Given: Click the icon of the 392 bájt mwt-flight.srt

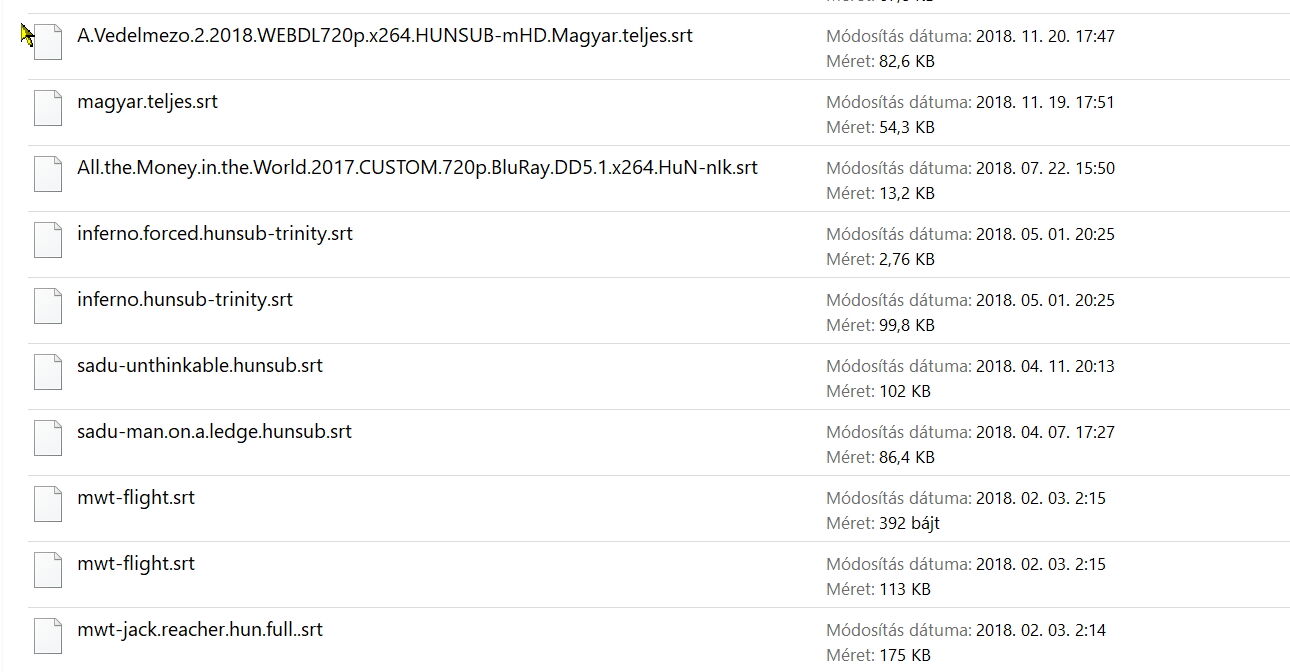Looking at the screenshot, I should pos(48,505).
